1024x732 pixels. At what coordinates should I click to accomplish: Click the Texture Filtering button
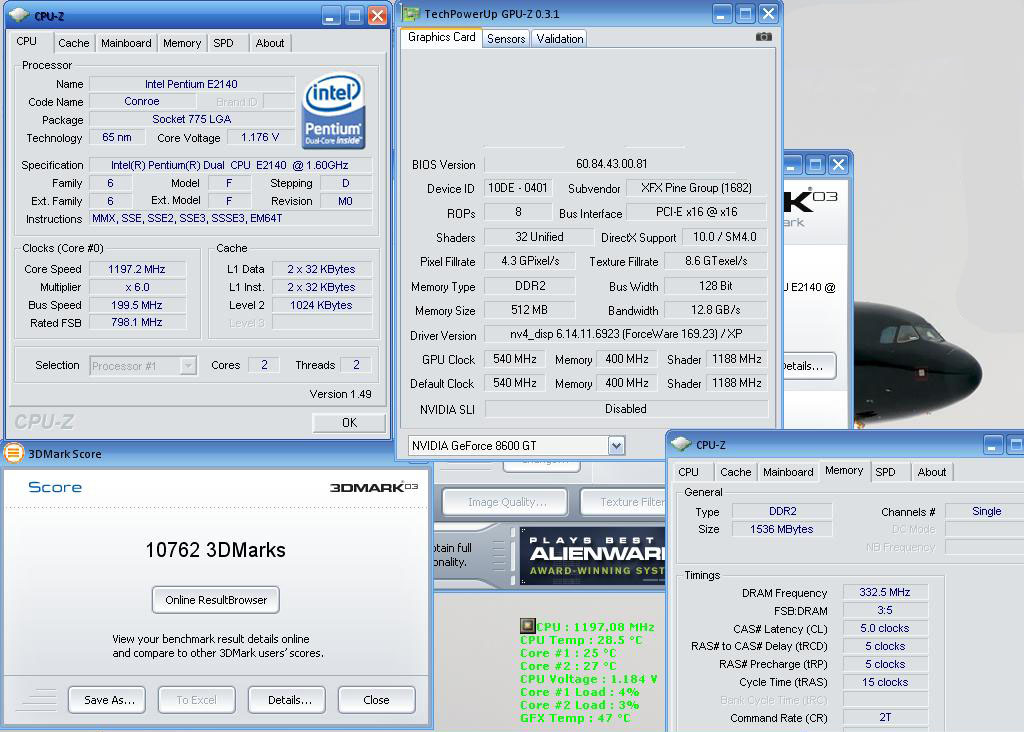click(623, 501)
